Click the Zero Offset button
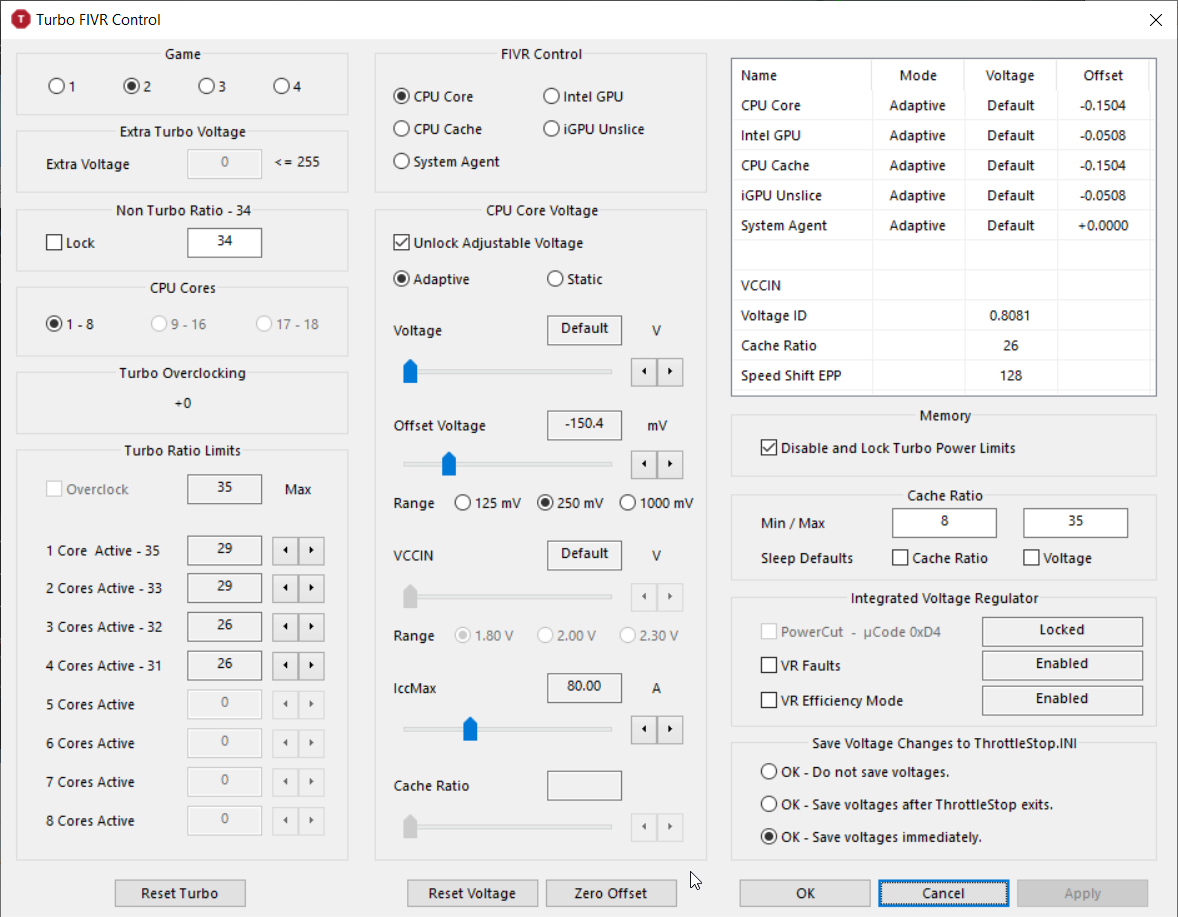Image resolution: width=1178 pixels, height=917 pixels. point(611,893)
